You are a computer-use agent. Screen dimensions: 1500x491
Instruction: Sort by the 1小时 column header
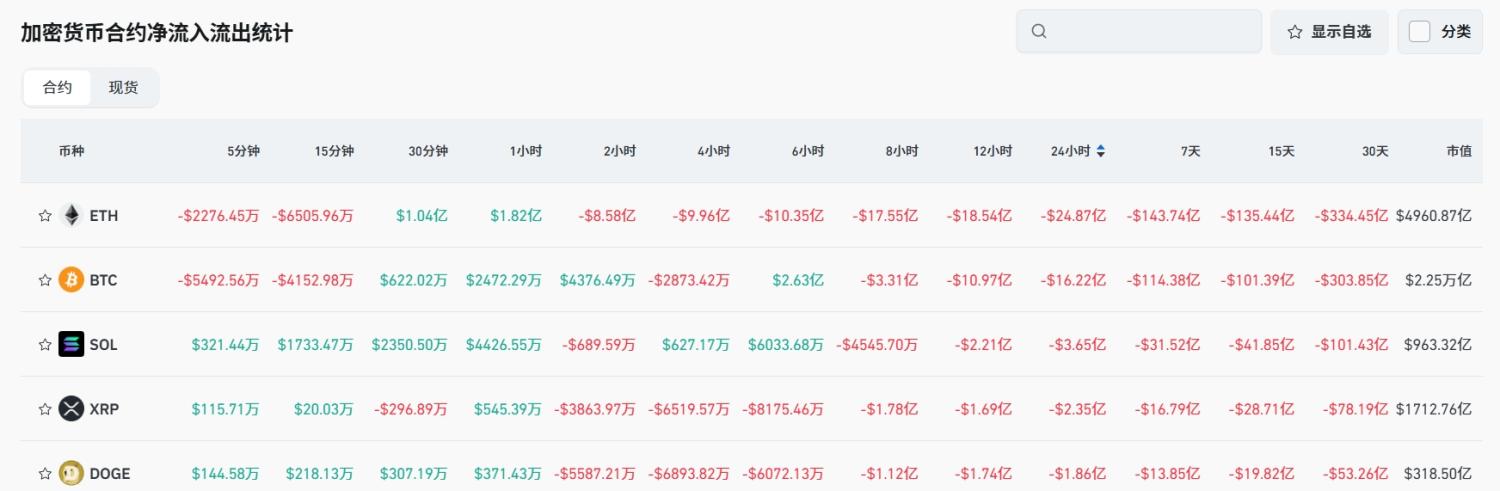point(525,151)
